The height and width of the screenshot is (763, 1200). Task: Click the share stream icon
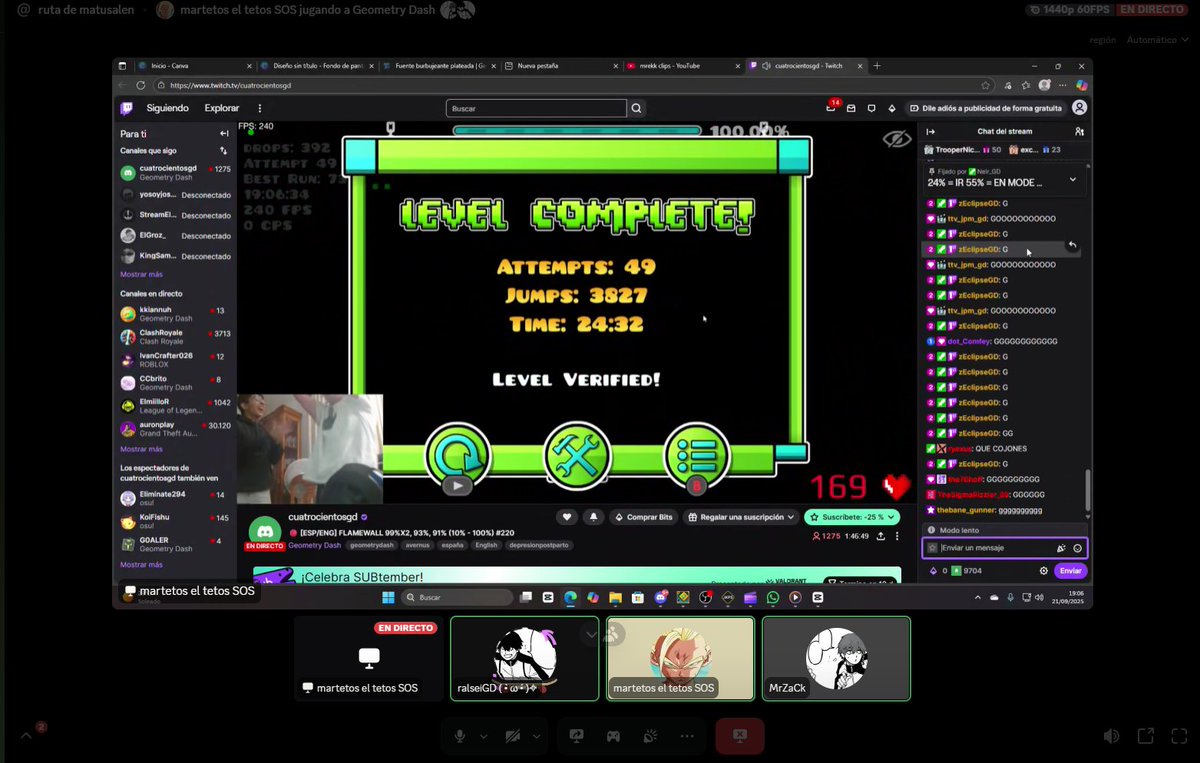[881, 536]
